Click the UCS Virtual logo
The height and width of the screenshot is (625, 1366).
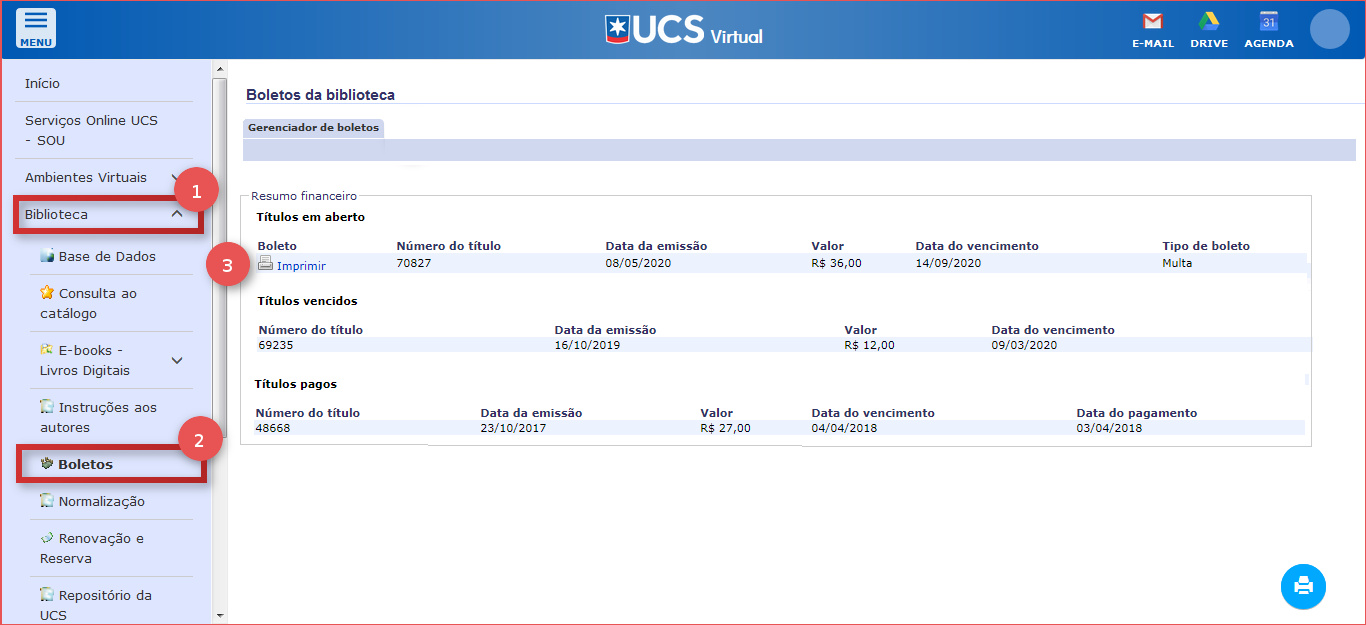click(x=684, y=30)
